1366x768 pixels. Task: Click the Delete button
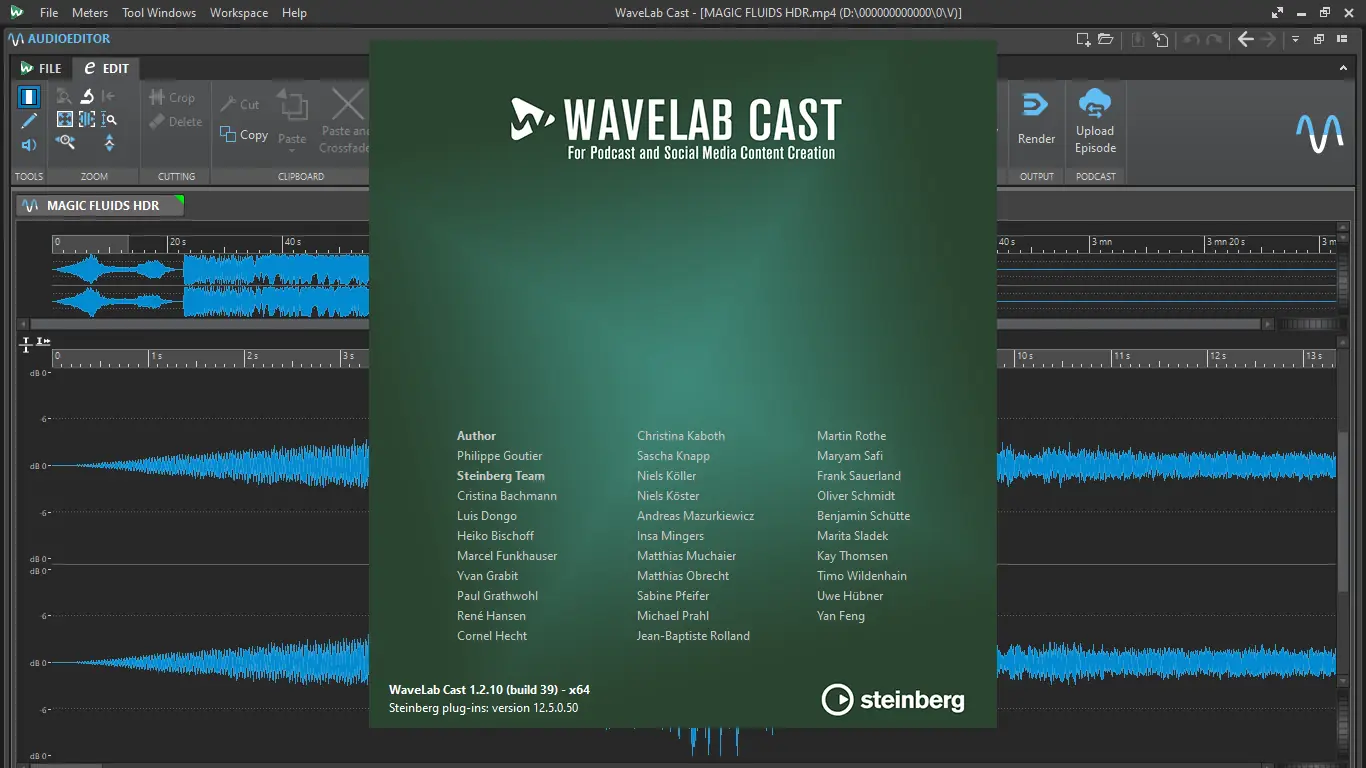(x=175, y=121)
